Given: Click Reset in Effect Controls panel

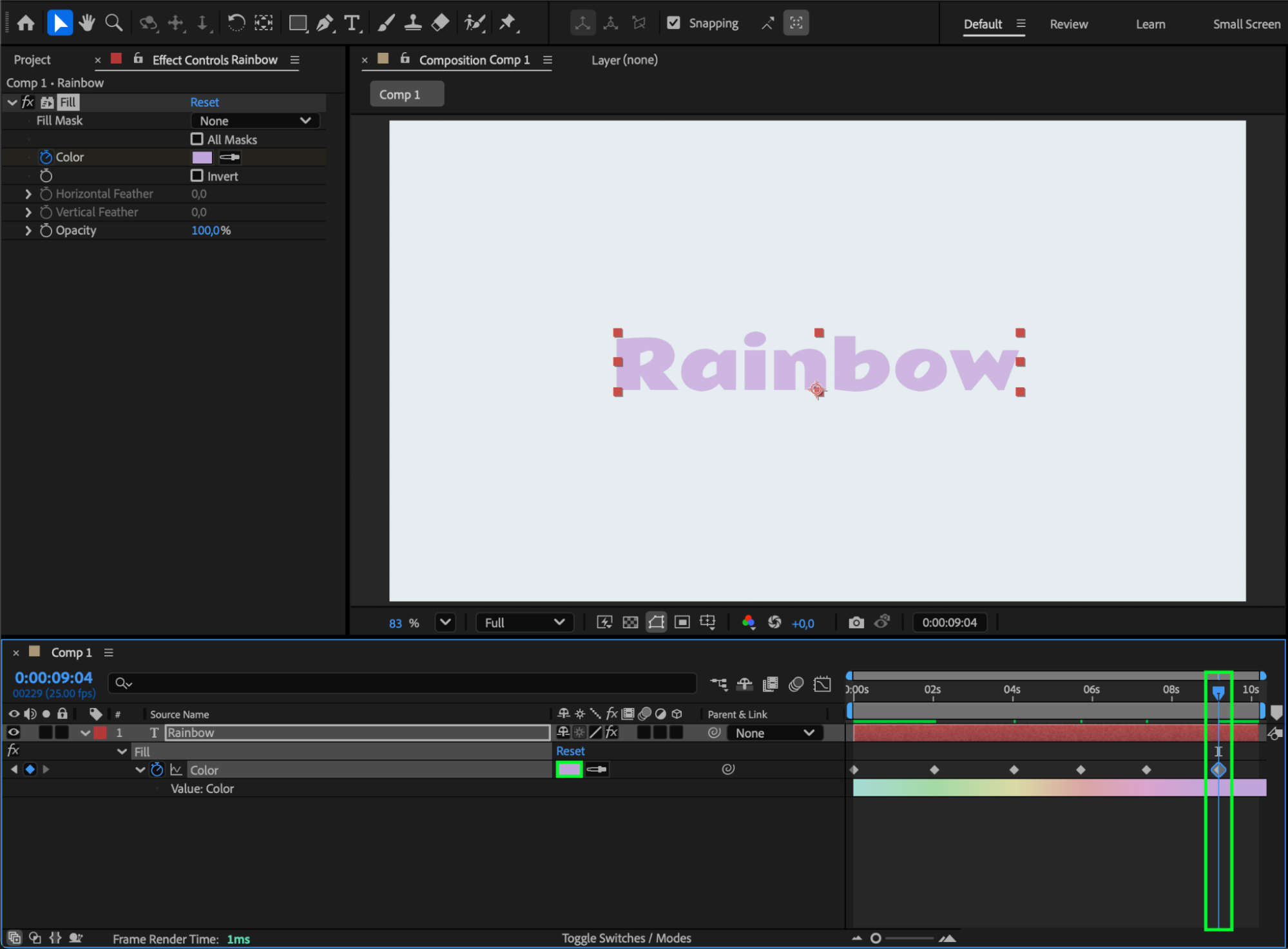Looking at the screenshot, I should [x=204, y=102].
